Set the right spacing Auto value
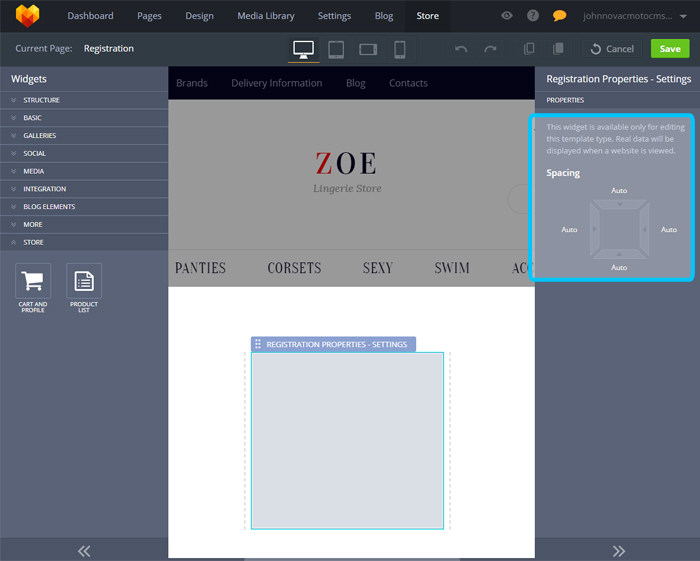The width and height of the screenshot is (700, 561). click(668, 229)
